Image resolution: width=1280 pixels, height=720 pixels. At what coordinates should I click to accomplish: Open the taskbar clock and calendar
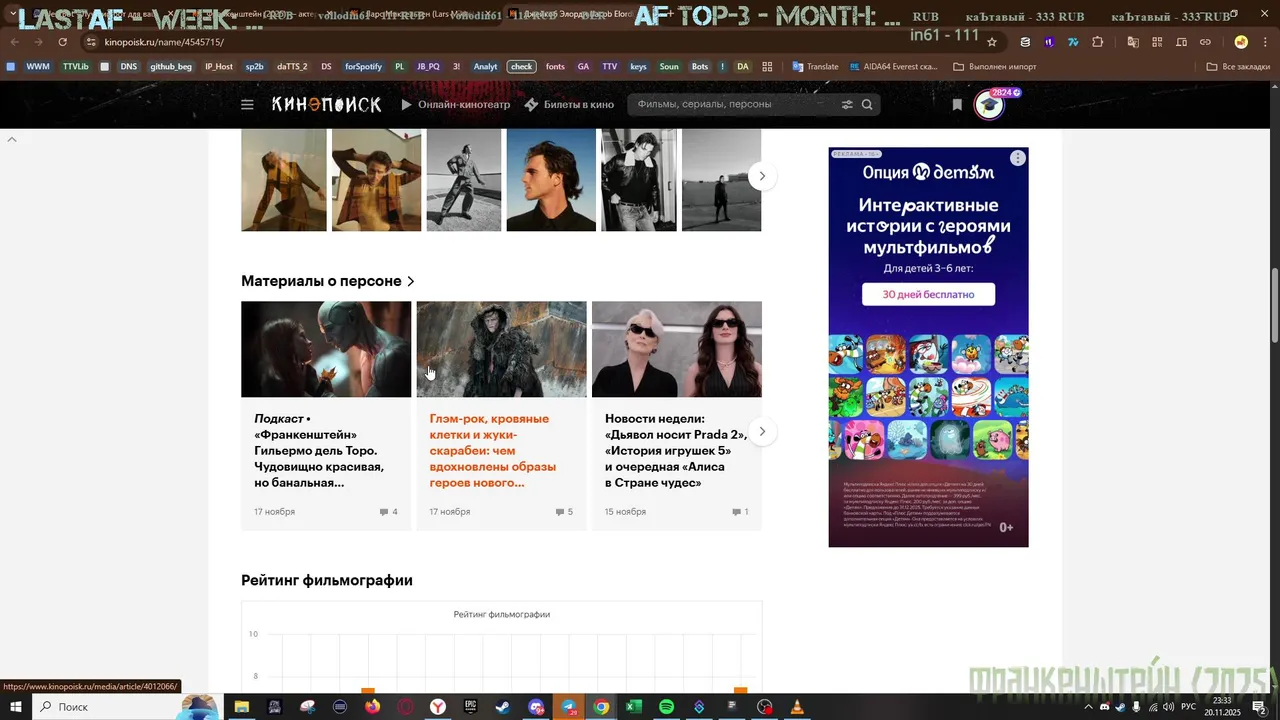(1223, 707)
